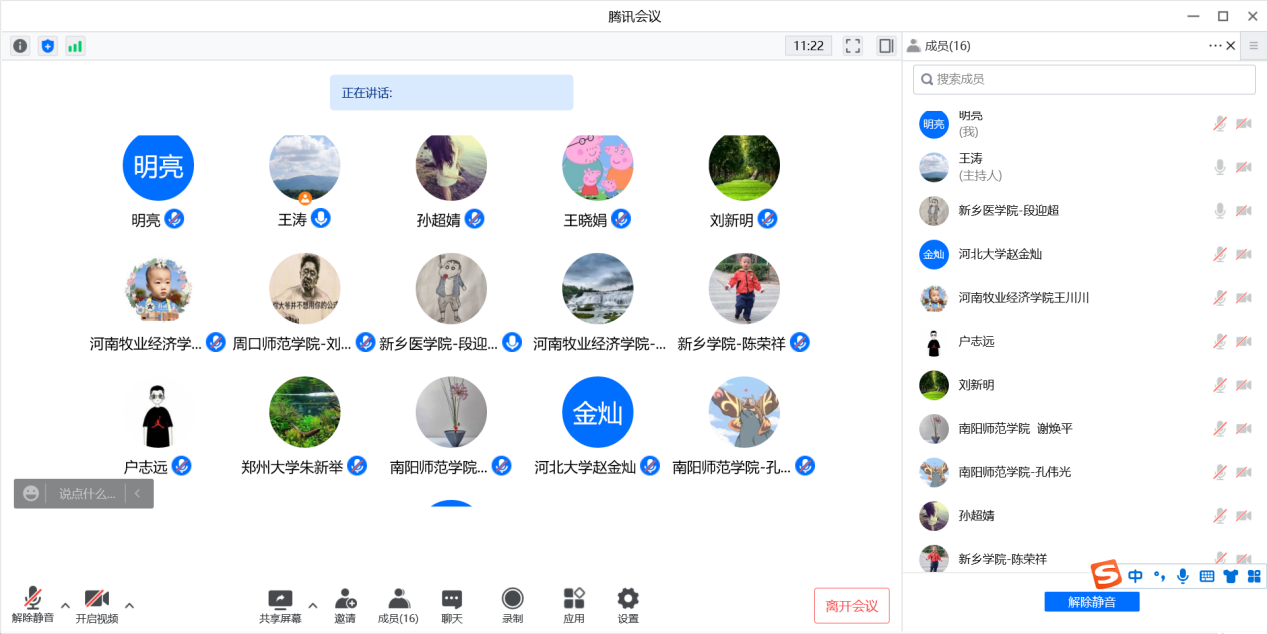Screen dimensions: 1267x634
Task: Open the meeting info icon
Action: [x=20, y=46]
